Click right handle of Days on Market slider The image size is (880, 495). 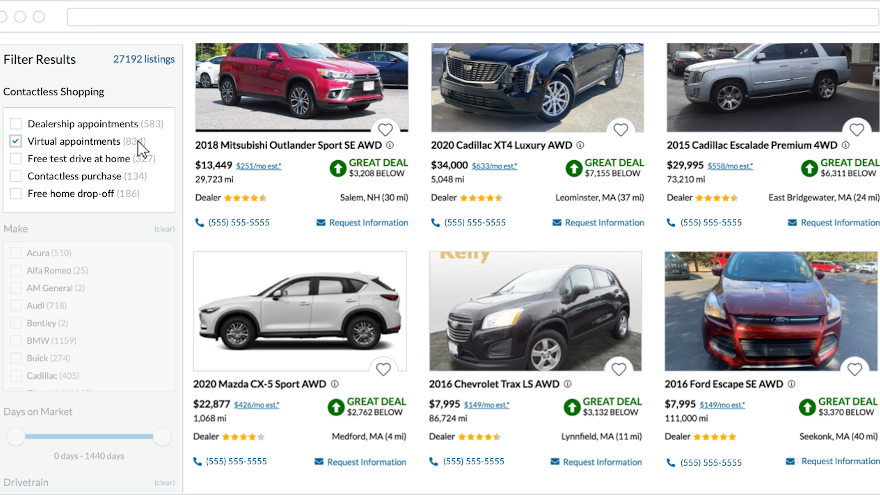[162, 436]
